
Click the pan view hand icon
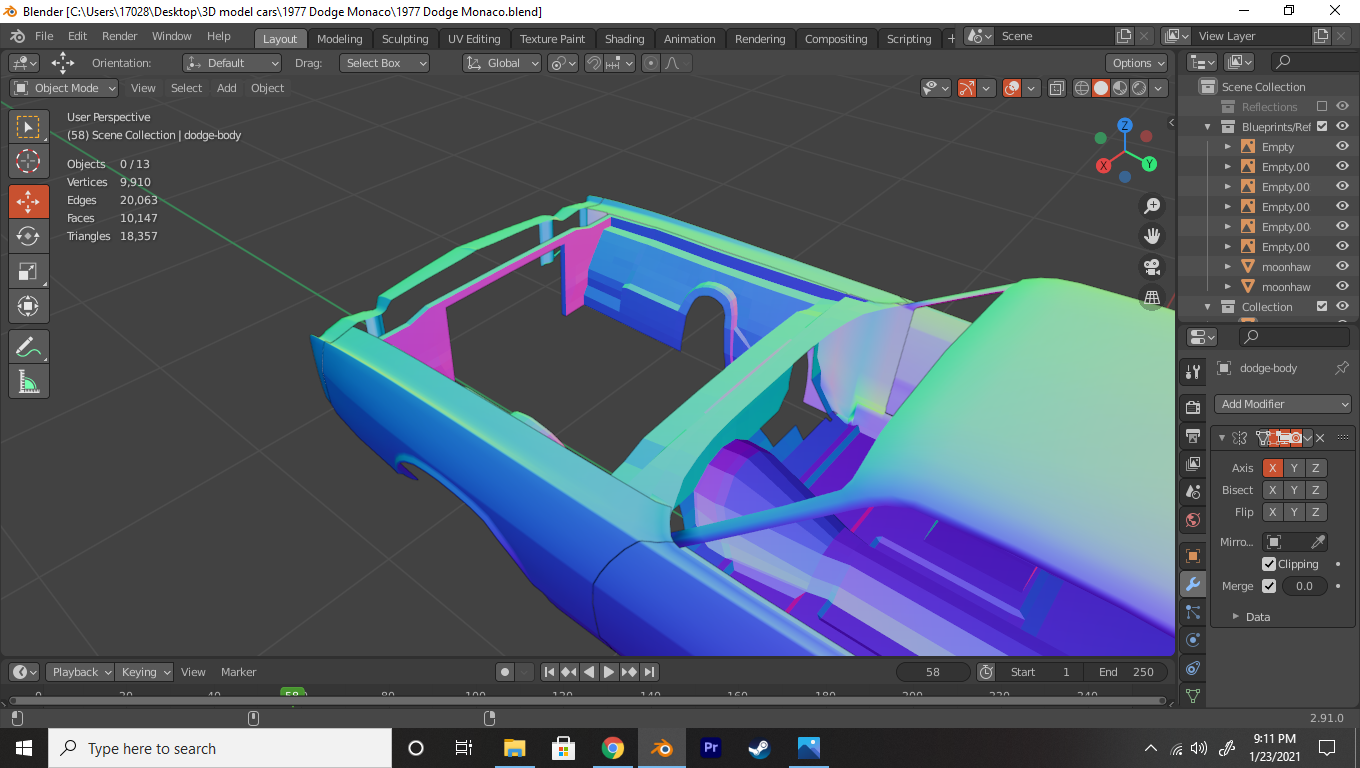tap(1152, 236)
